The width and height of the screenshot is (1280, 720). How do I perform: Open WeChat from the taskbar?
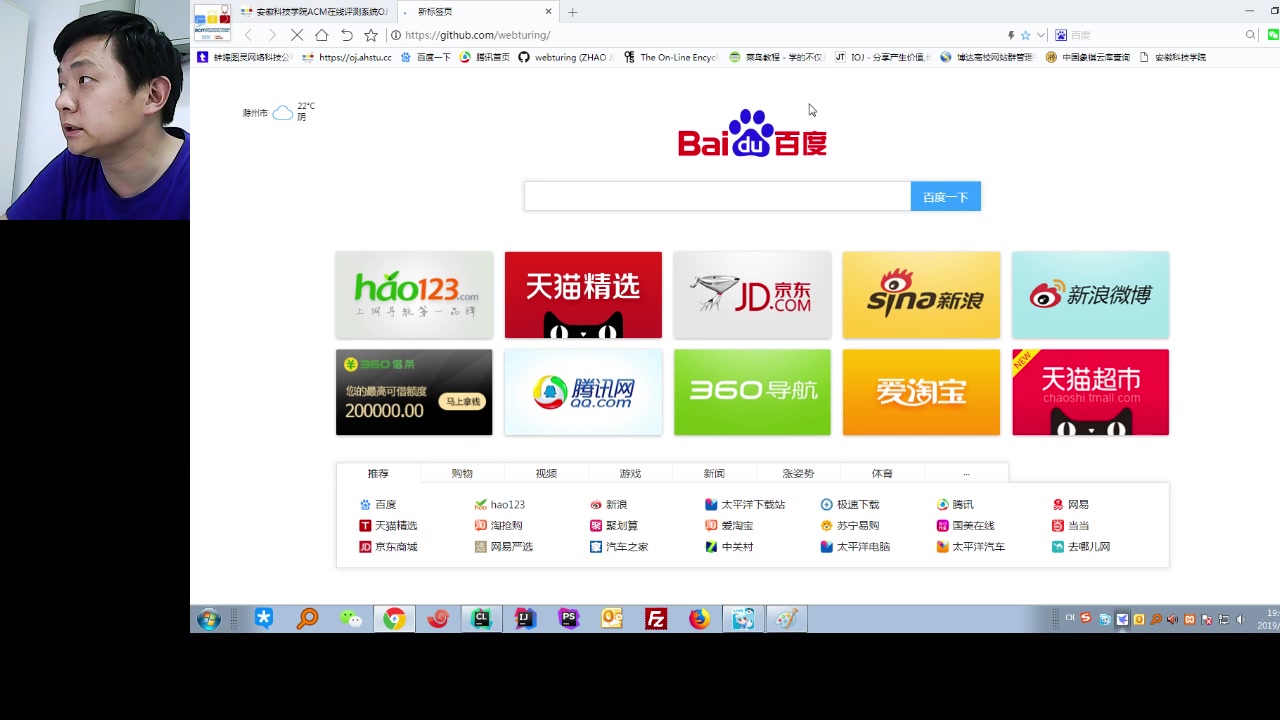tap(351, 619)
